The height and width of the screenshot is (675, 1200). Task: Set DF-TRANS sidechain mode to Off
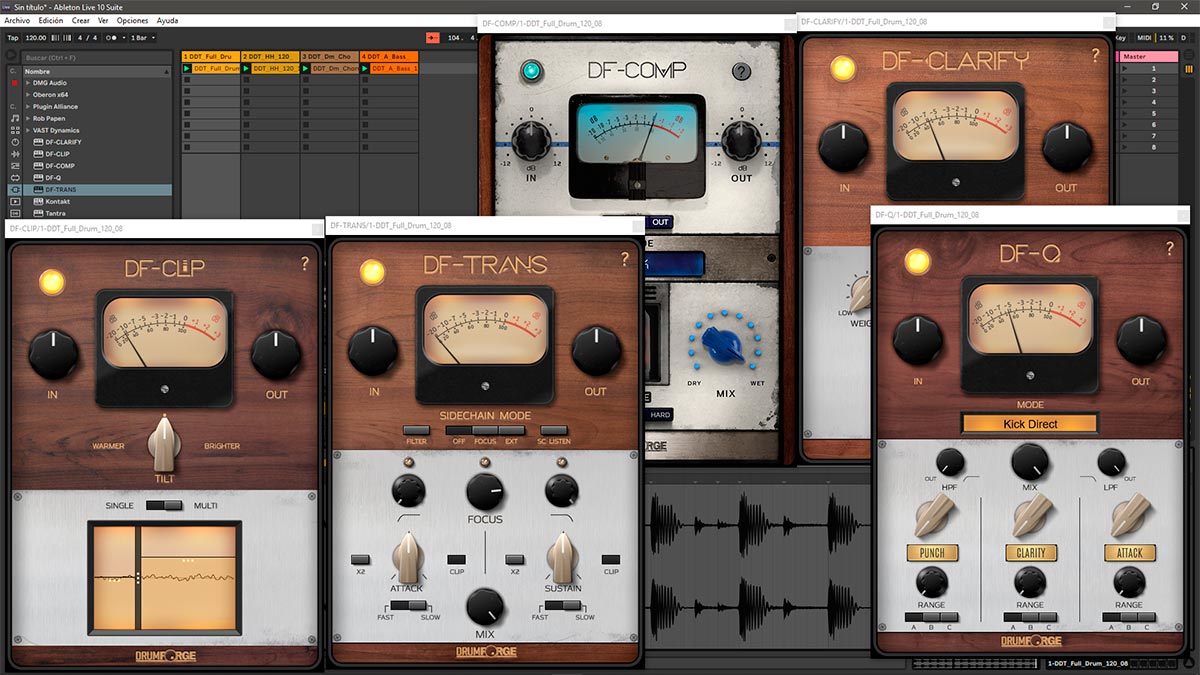[459, 430]
